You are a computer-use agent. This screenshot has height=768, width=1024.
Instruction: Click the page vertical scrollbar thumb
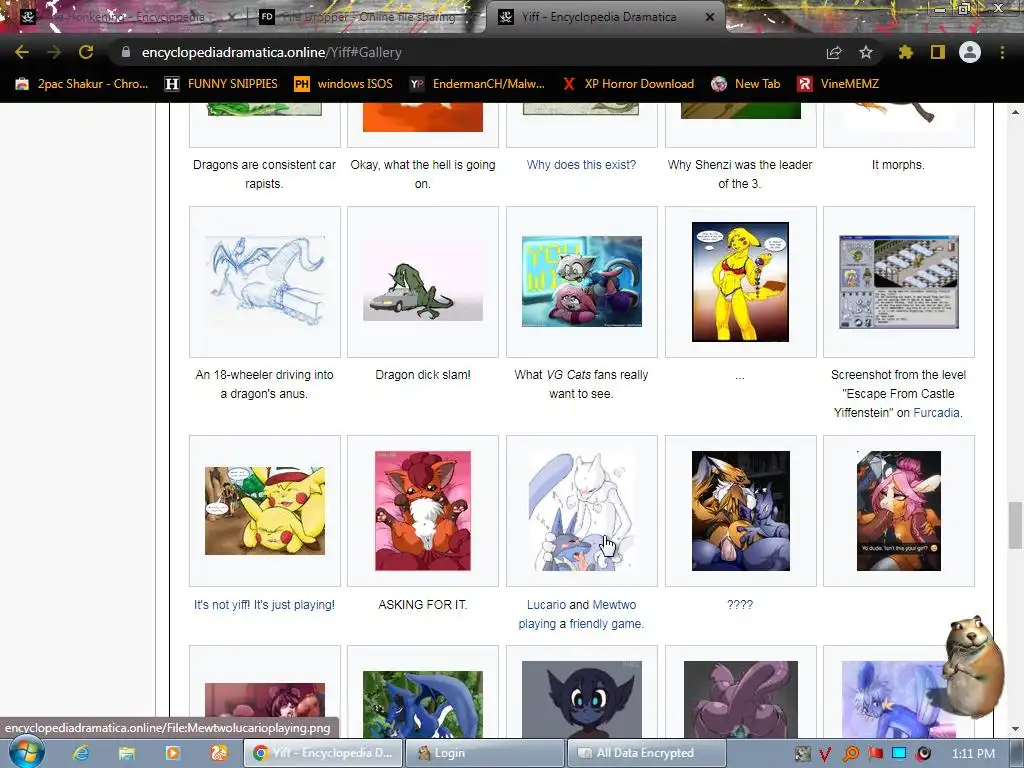[x=1015, y=525]
